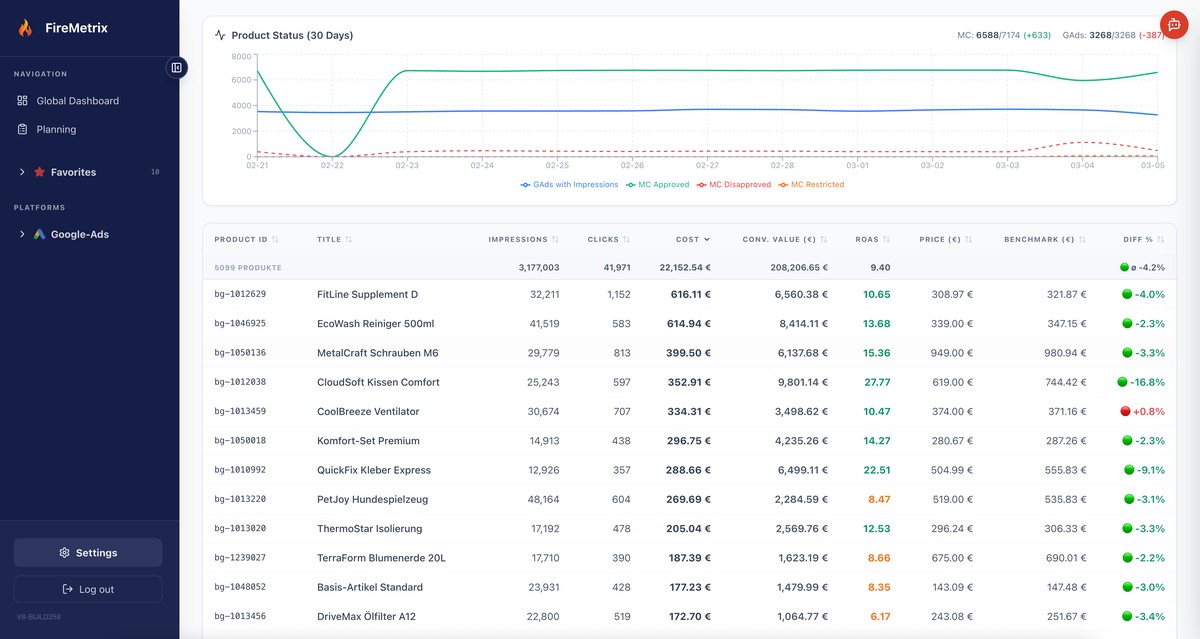Collapse the sidebar using the circular arrow button

click(177, 67)
